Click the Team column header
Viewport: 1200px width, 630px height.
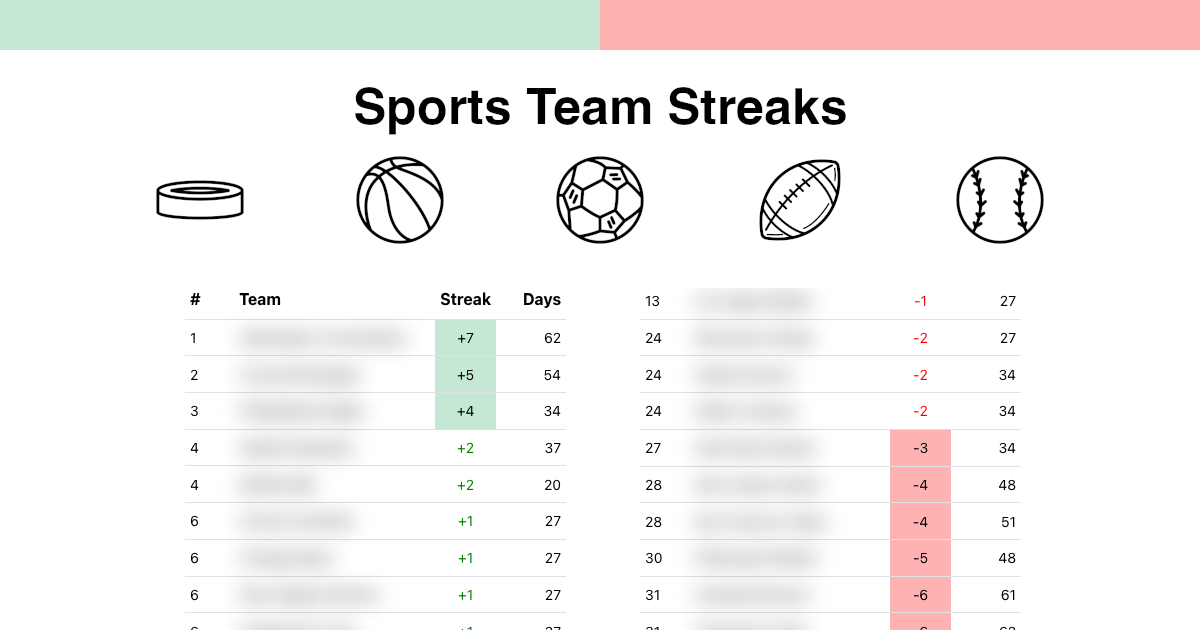[260, 299]
